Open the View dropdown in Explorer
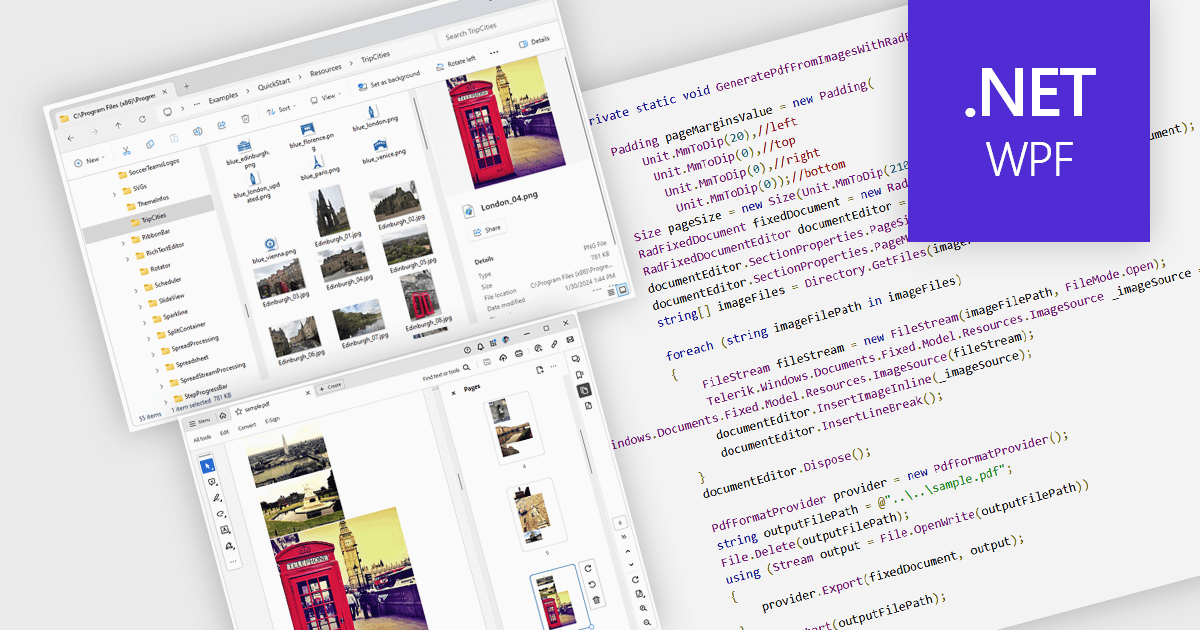This screenshot has height=630, width=1200. click(325, 98)
